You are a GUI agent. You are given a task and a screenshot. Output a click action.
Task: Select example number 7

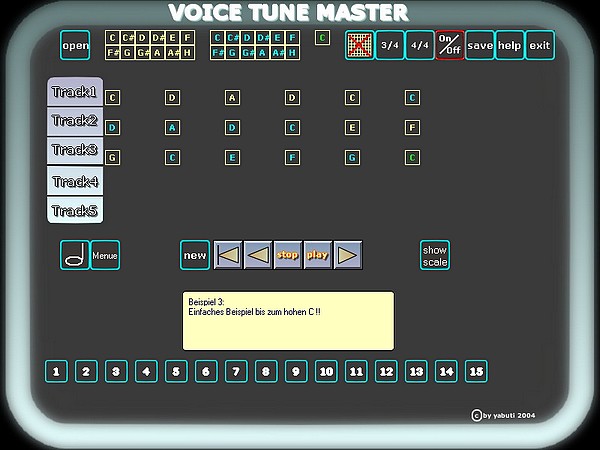click(x=236, y=372)
